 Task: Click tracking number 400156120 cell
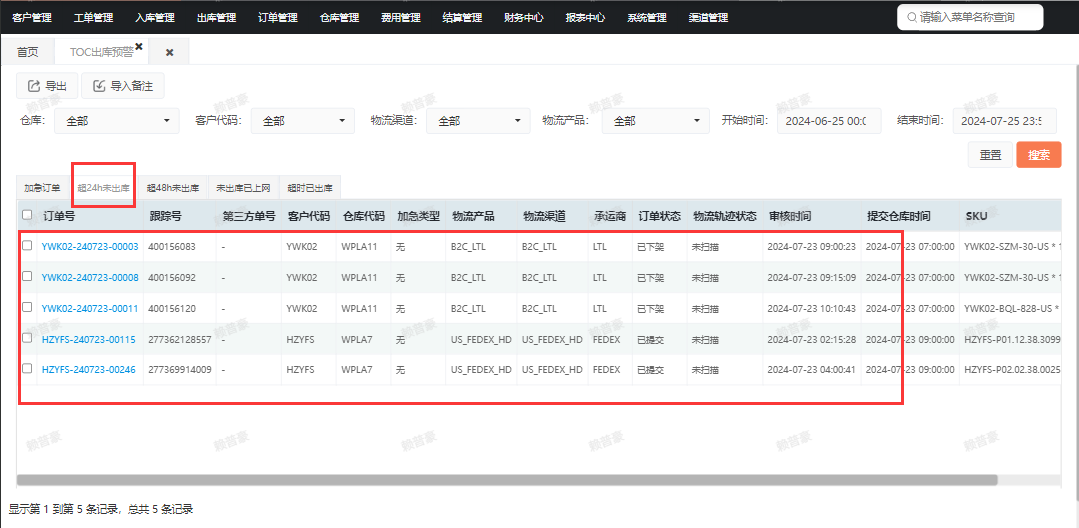[x=171, y=308]
